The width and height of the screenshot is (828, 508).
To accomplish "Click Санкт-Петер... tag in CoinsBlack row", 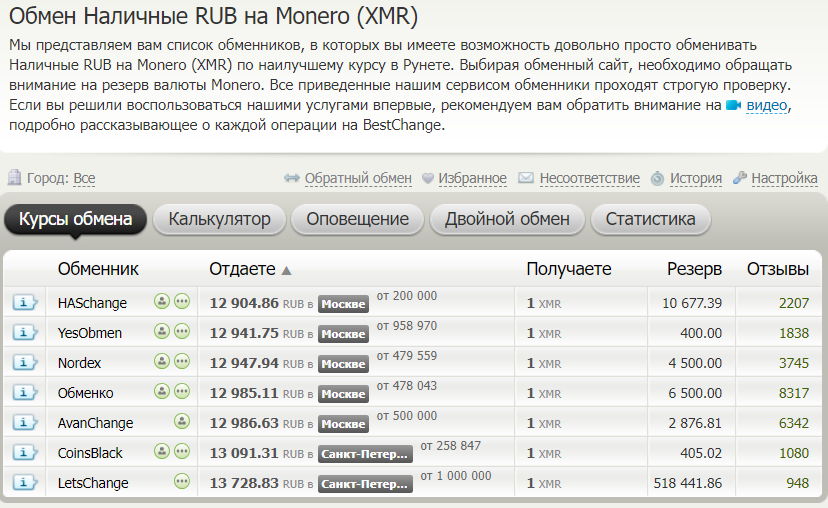I will [x=365, y=454].
